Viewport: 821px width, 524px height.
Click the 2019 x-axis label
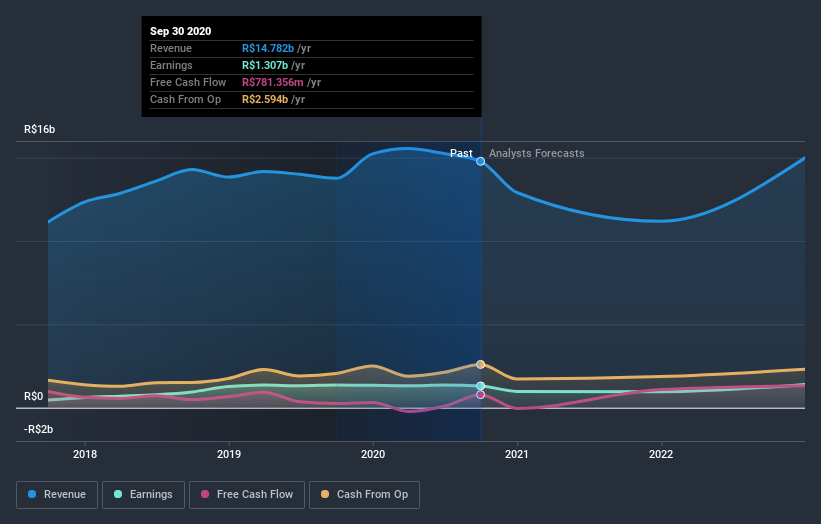[x=229, y=454]
